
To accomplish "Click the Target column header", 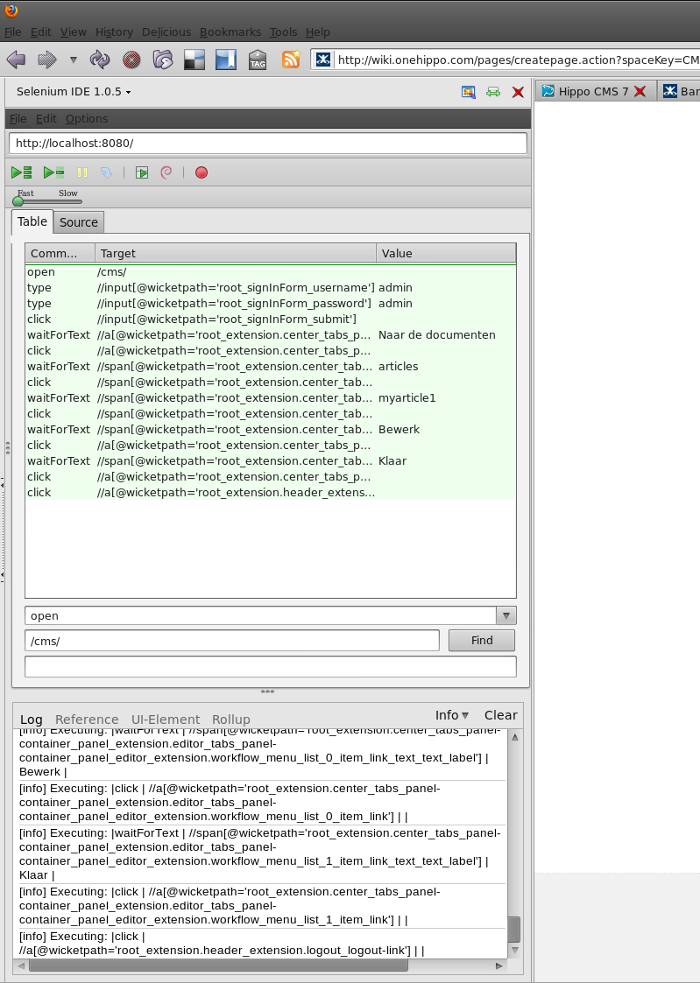I will pos(236,253).
